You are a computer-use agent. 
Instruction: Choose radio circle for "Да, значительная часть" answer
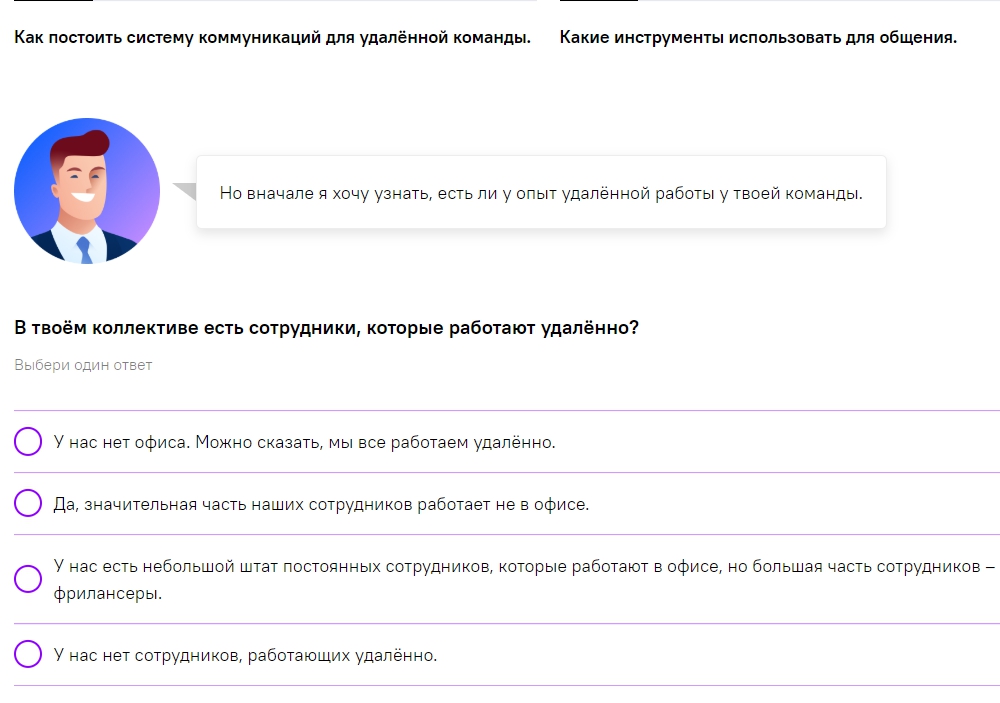click(x=28, y=503)
